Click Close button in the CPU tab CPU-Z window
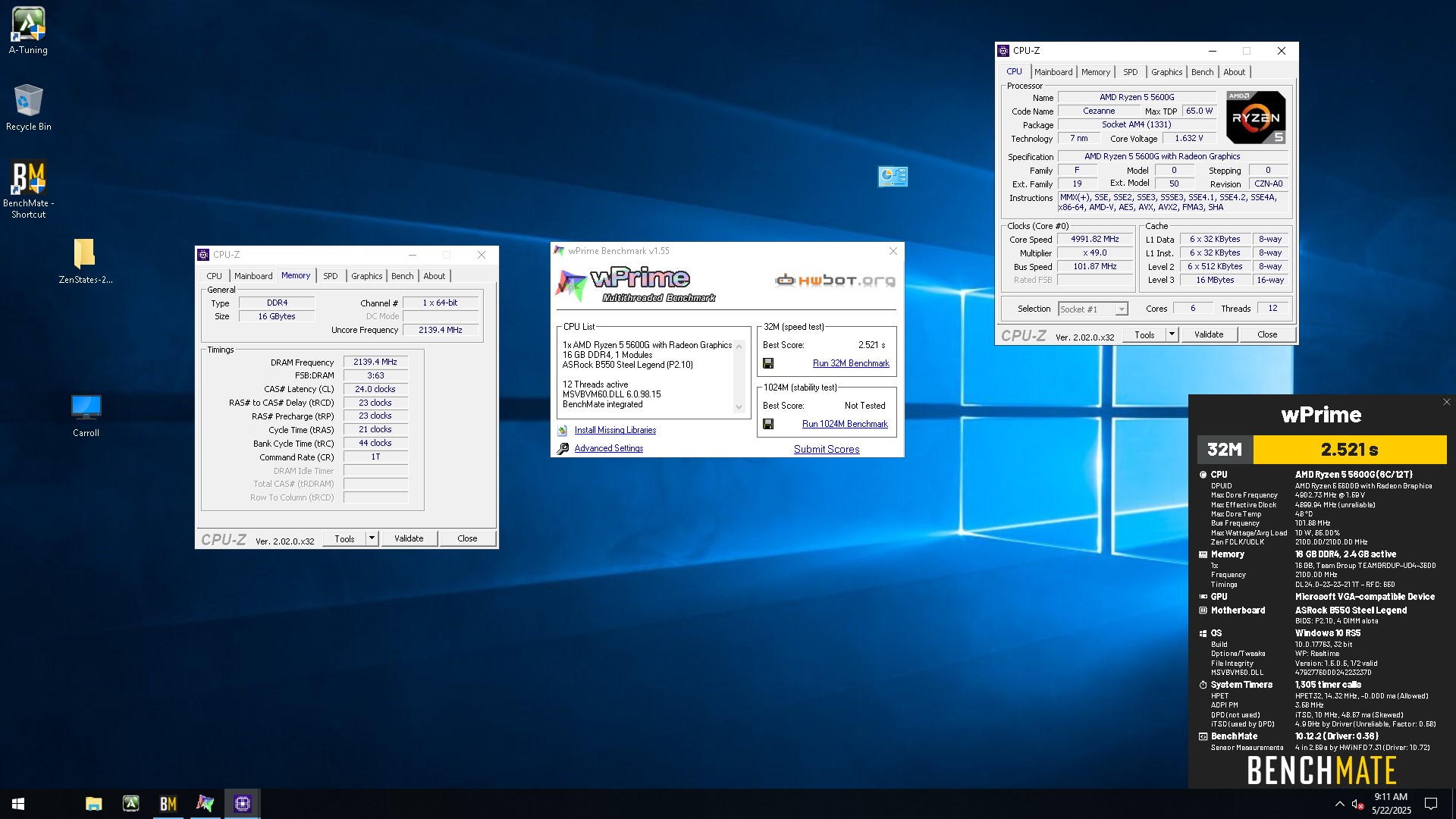The image size is (1456, 819). pyautogui.click(x=1267, y=334)
